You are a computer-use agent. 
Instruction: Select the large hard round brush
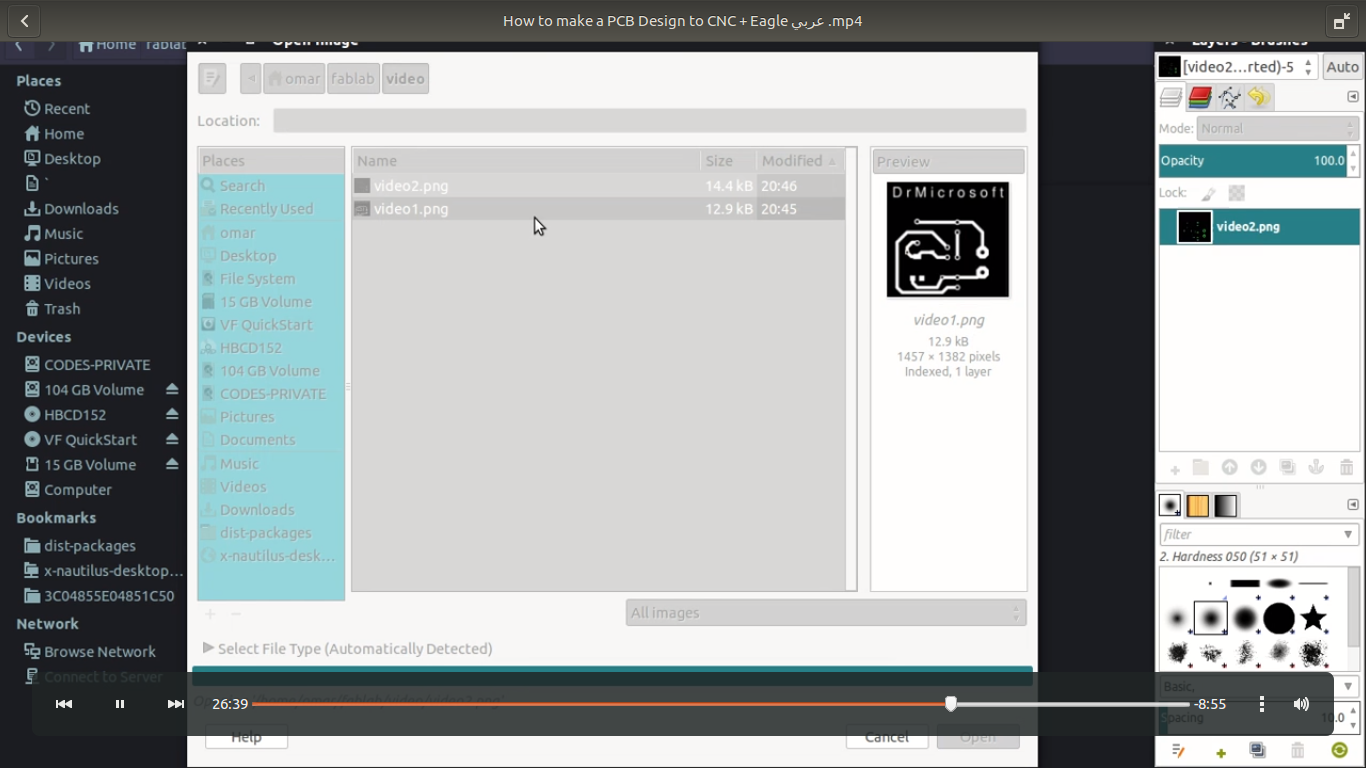click(x=1279, y=619)
